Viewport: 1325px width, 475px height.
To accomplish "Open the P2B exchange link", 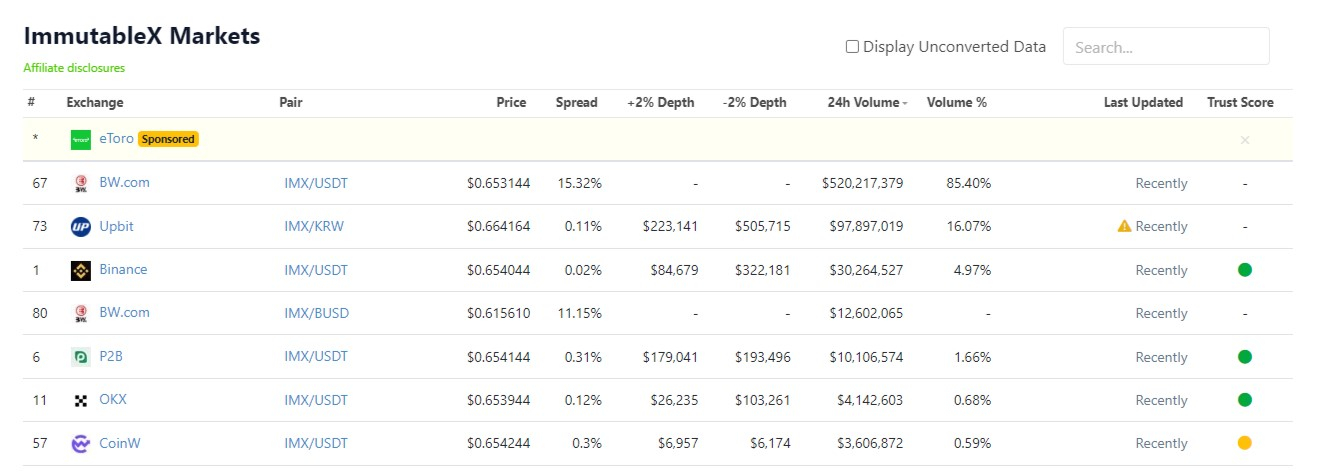I will (110, 356).
